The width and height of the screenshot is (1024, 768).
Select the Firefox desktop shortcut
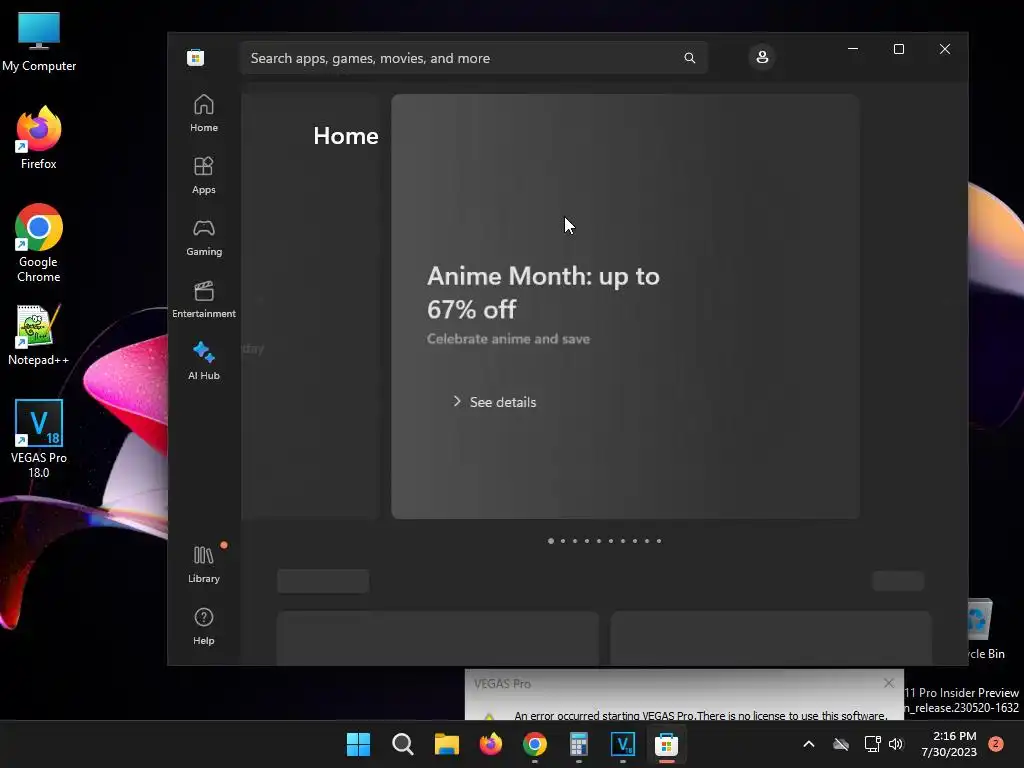point(39,138)
